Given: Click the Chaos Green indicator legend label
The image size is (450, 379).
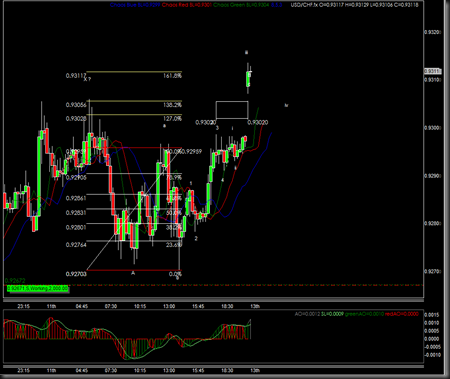Looking at the screenshot, I should point(242,5).
